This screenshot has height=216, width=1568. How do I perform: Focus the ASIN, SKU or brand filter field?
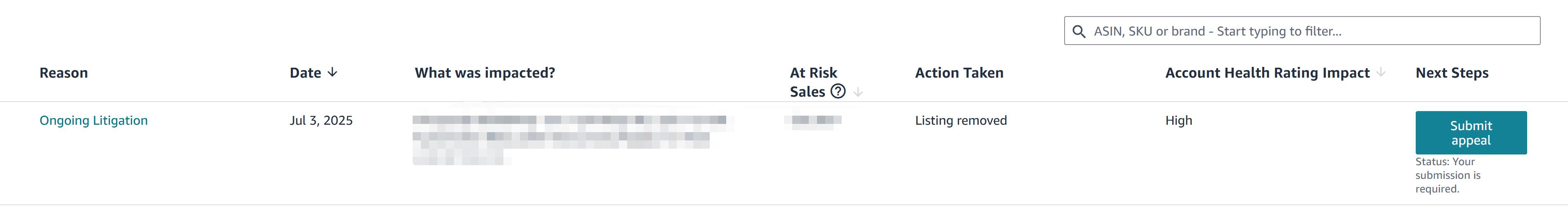click(x=1302, y=31)
